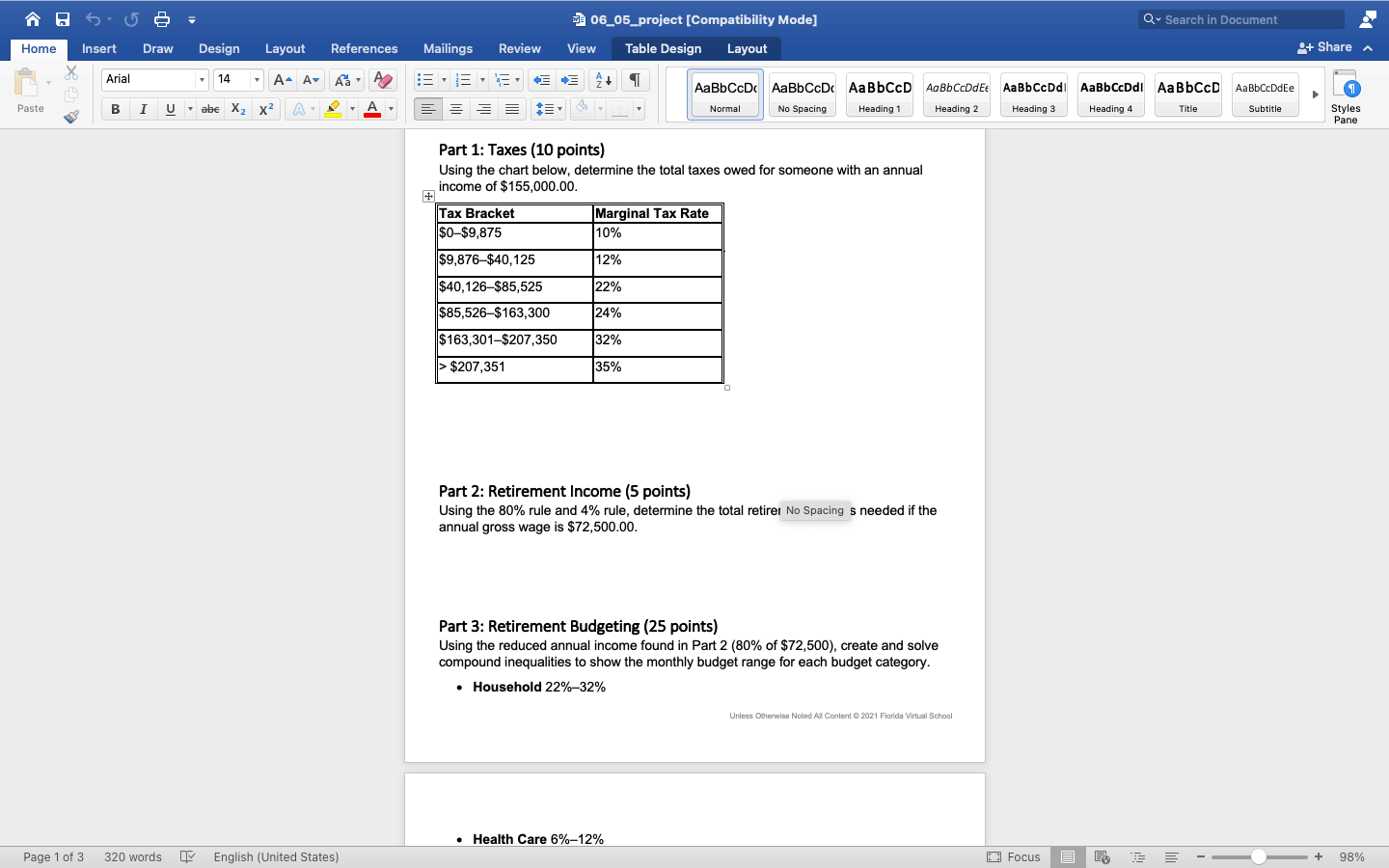Expand the styles gallery arrow
Image resolution: width=1389 pixels, height=868 pixels.
pyautogui.click(x=1315, y=95)
